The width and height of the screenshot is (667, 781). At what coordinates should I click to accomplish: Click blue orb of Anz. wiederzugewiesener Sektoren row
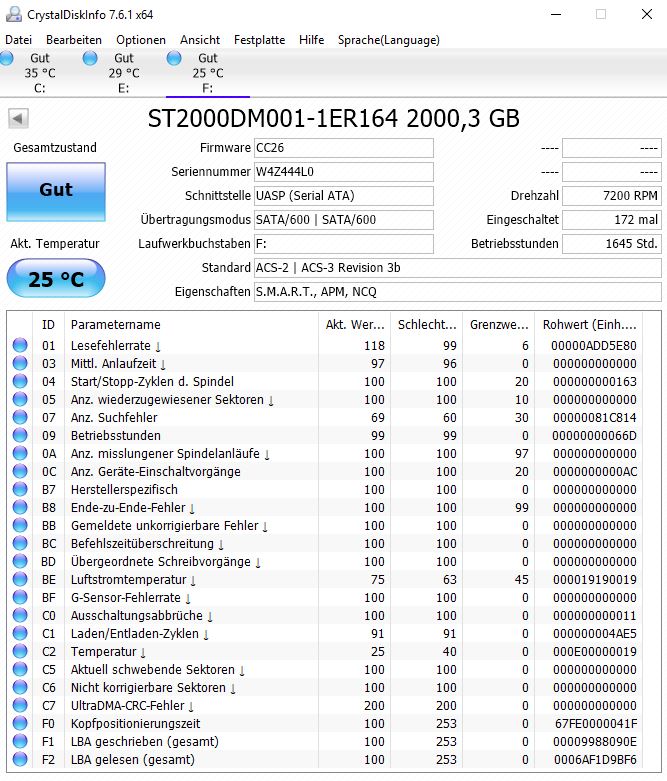20,399
